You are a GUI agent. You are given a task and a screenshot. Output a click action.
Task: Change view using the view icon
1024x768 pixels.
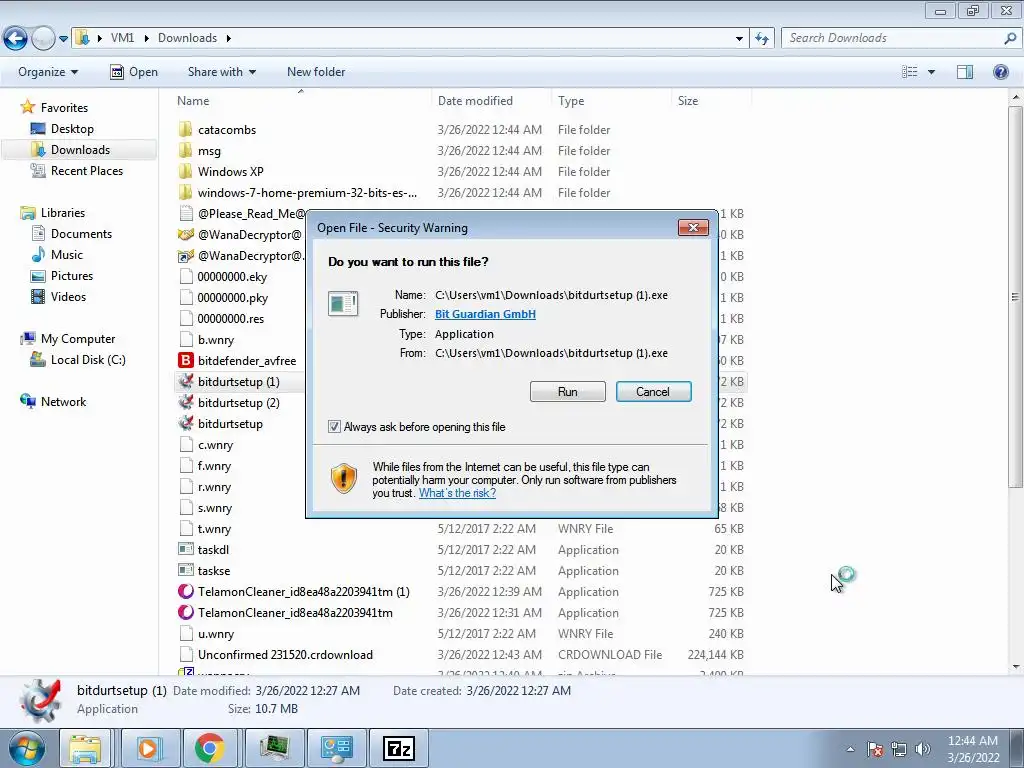[x=910, y=72]
